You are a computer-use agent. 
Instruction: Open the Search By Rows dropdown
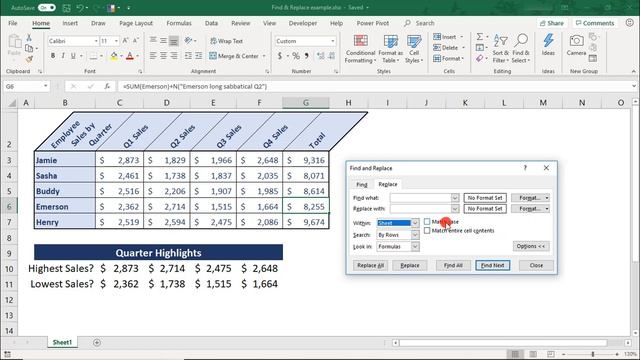point(415,235)
